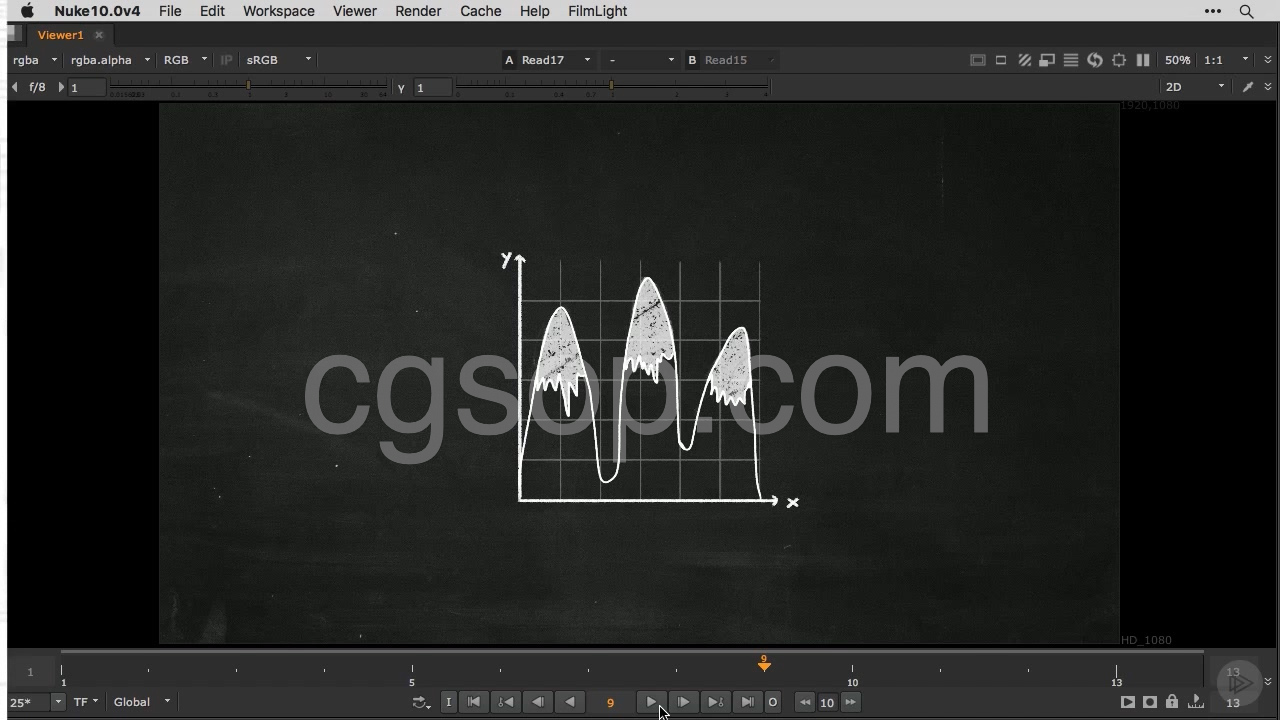Step forward one frame
The width and height of the screenshot is (1280, 720).
(683, 702)
